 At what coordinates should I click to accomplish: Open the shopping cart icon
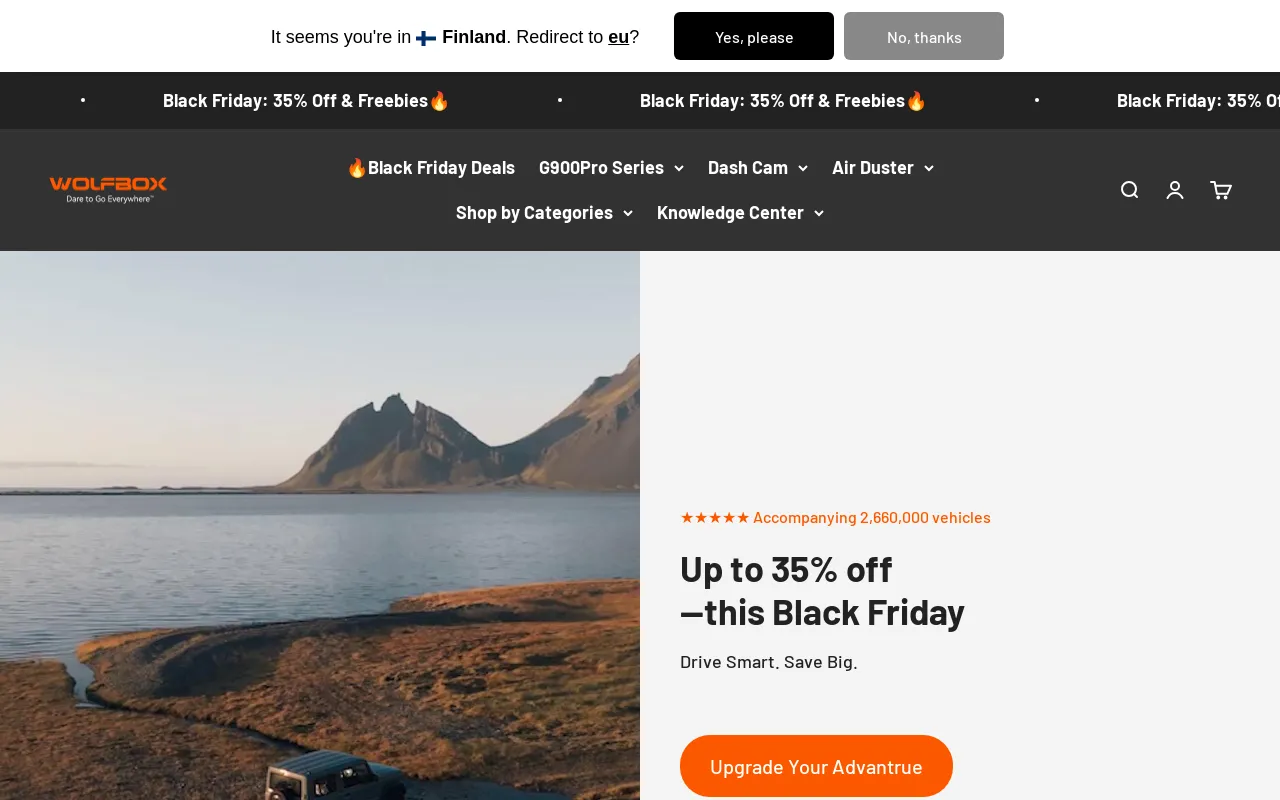1221,190
